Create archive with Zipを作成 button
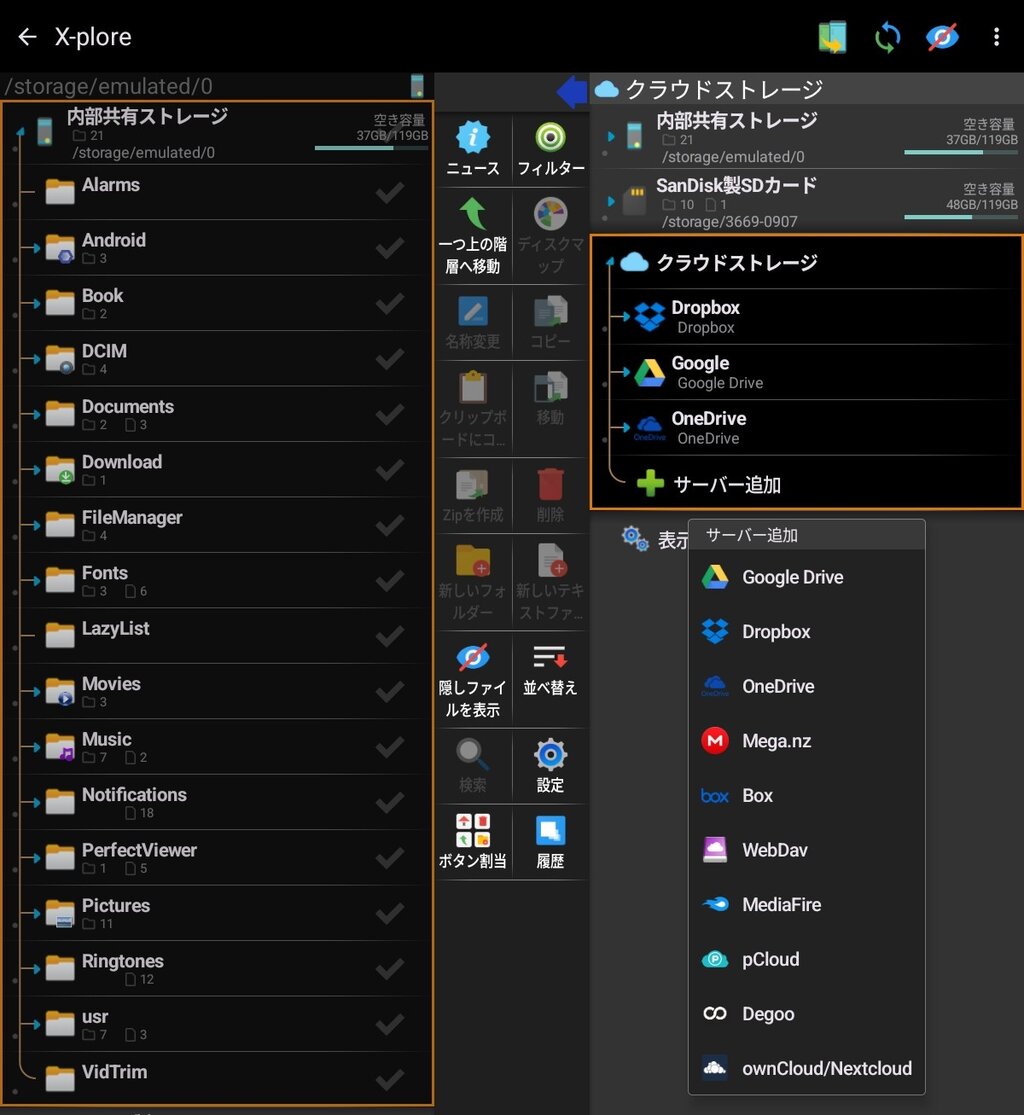Screen dimensions: 1024x1115 473,496
